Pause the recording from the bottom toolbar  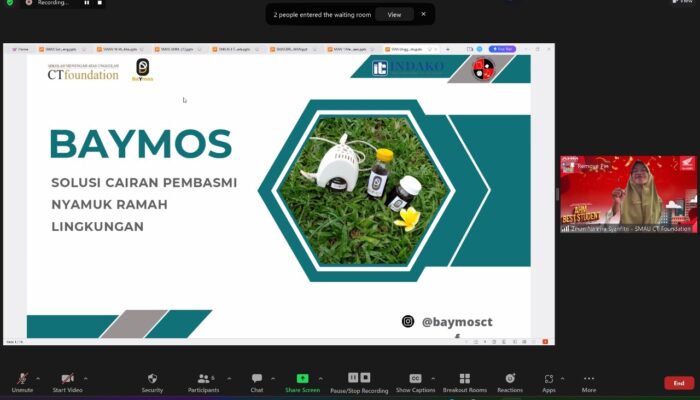pyautogui.click(x=353, y=378)
